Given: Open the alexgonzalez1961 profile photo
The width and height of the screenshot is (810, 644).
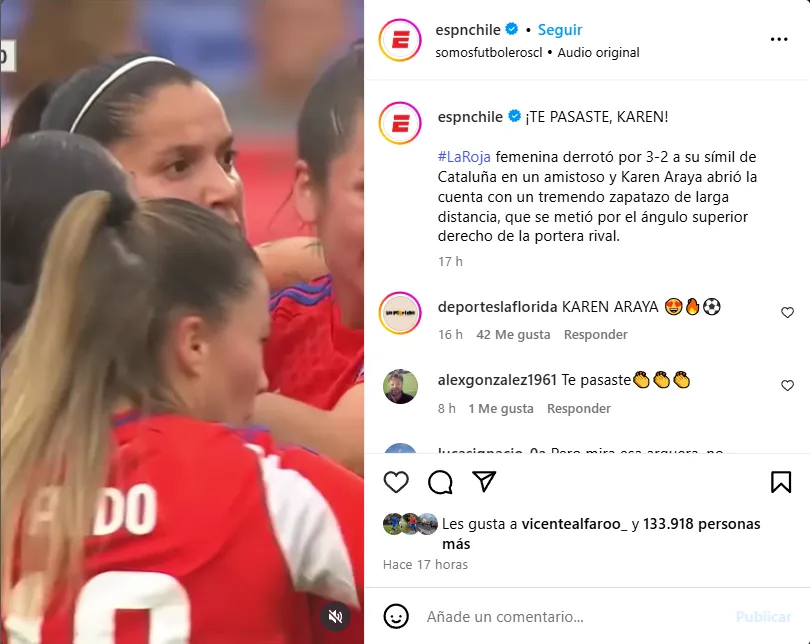Looking at the screenshot, I should [400, 386].
